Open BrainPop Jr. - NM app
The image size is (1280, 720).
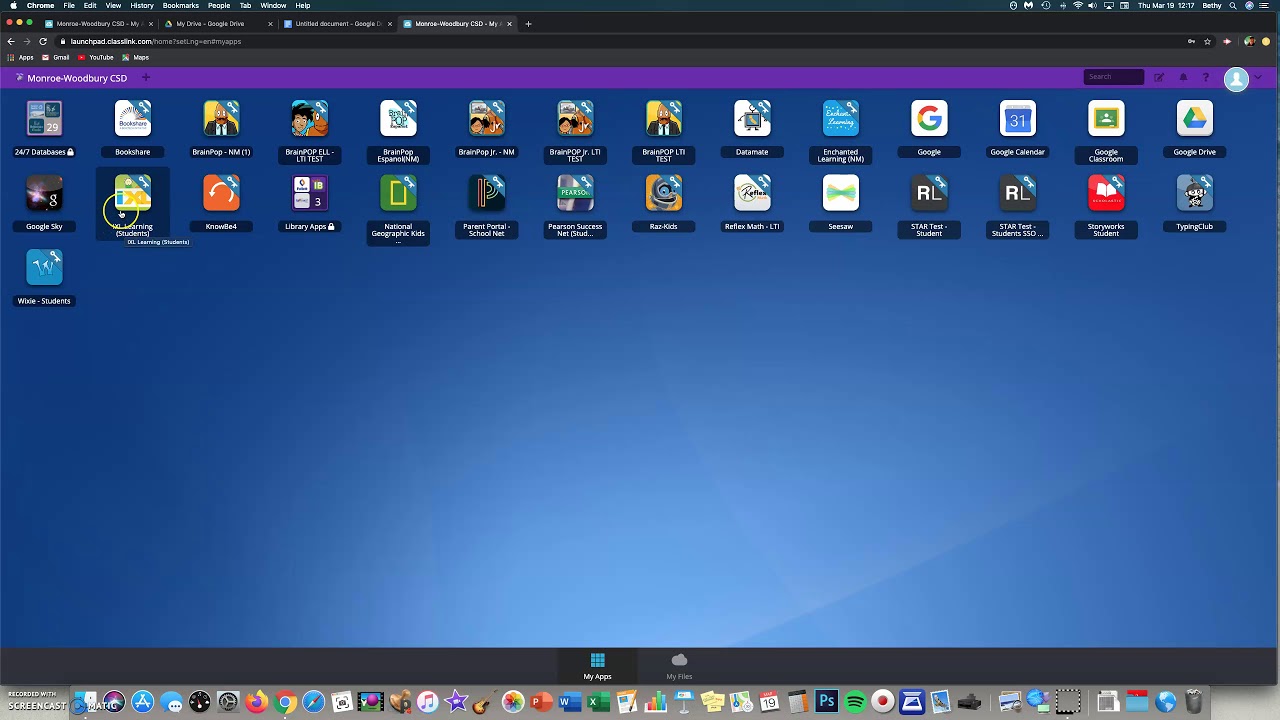pos(486,119)
